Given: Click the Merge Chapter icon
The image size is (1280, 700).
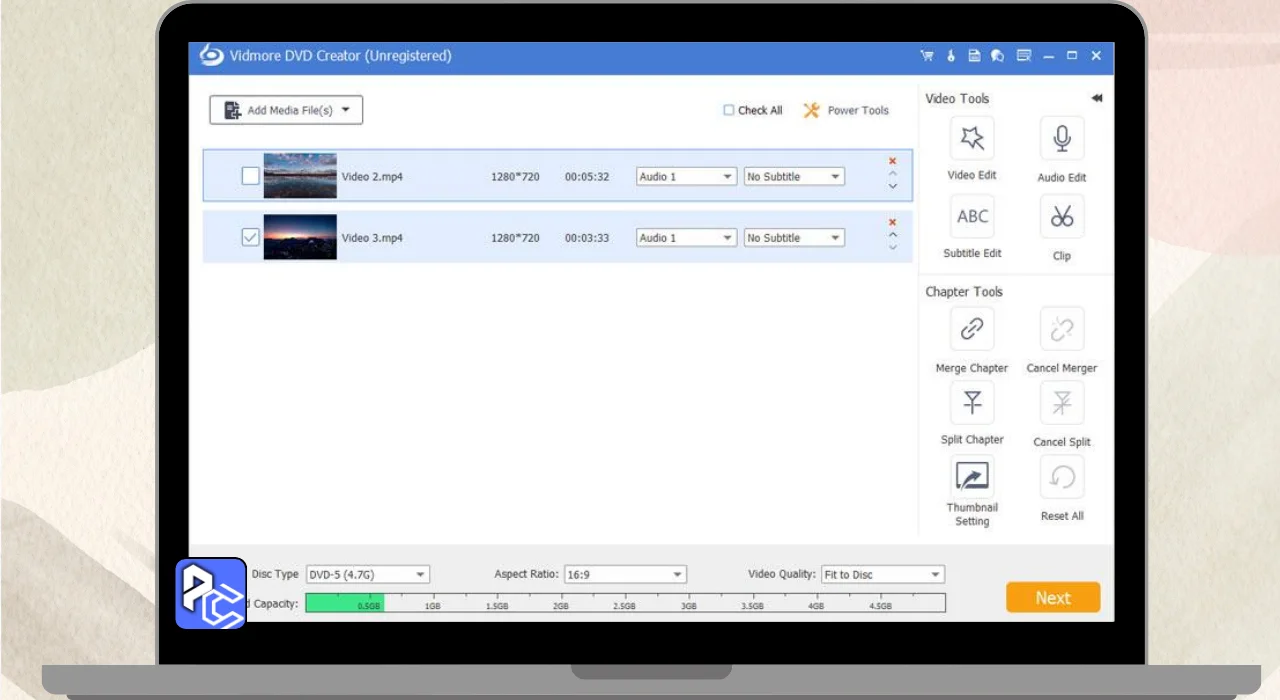Looking at the screenshot, I should click(971, 329).
